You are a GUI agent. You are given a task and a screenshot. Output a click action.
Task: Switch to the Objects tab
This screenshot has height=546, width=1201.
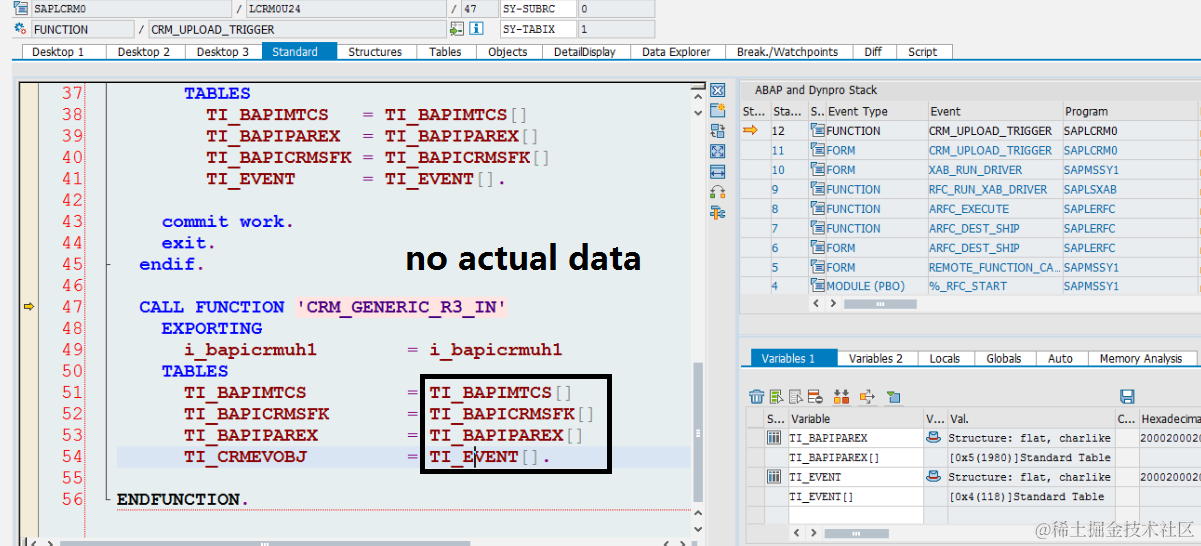click(508, 52)
